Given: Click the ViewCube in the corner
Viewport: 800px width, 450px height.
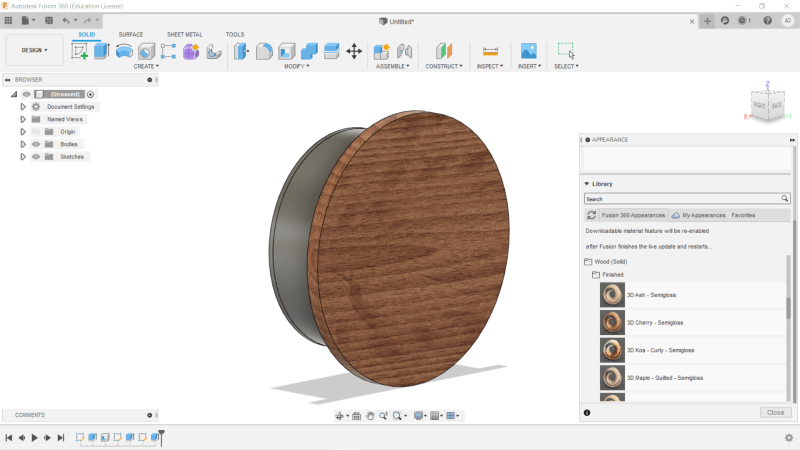Looking at the screenshot, I should click(768, 104).
